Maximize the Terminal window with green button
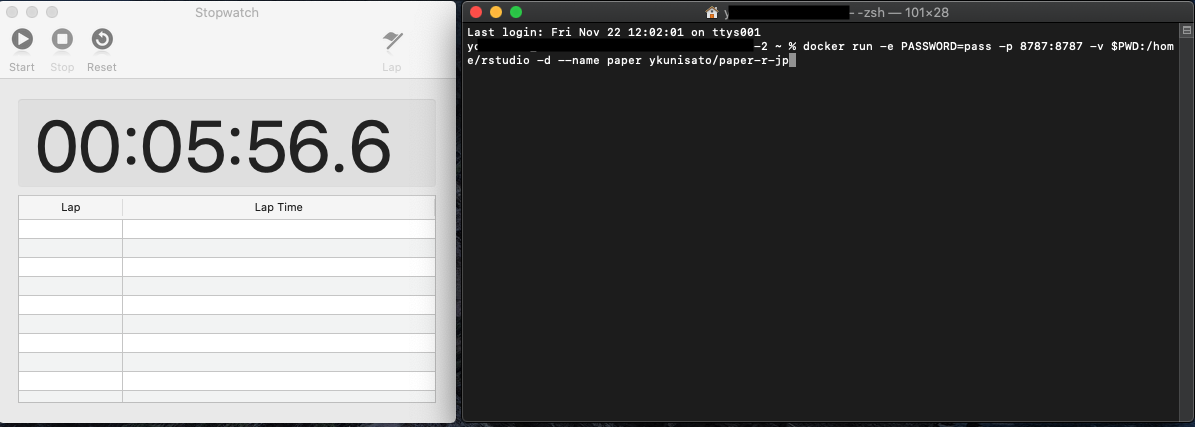Viewport: 1195px width, 427px height. [x=516, y=12]
